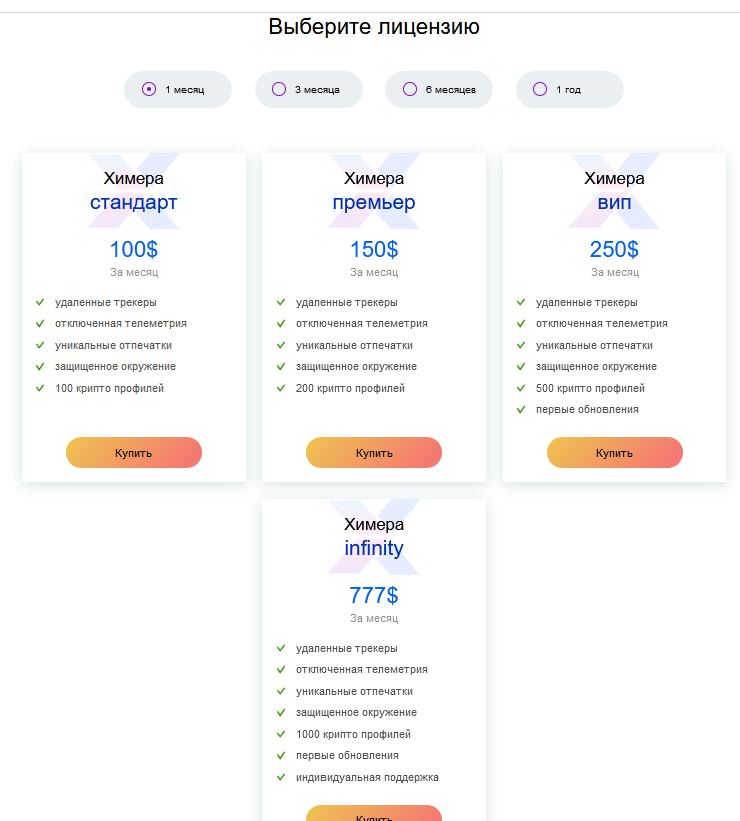Click the X logo behind Химера стандарт
740x821 pixels.
134,191
